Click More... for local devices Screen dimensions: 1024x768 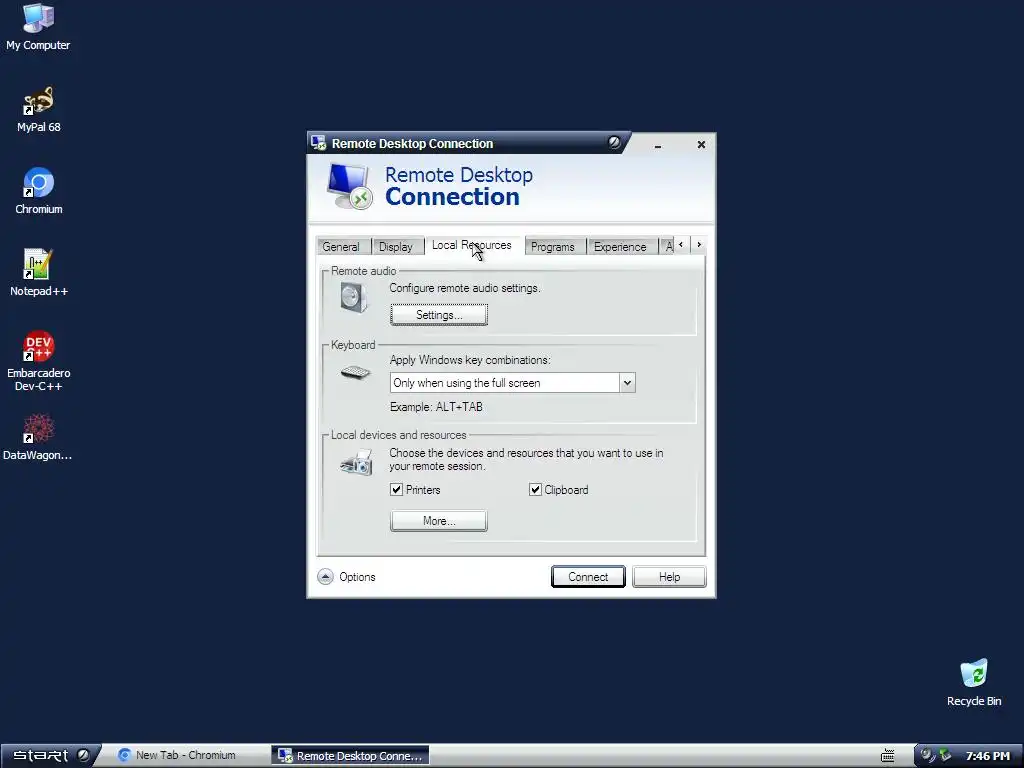click(439, 520)
